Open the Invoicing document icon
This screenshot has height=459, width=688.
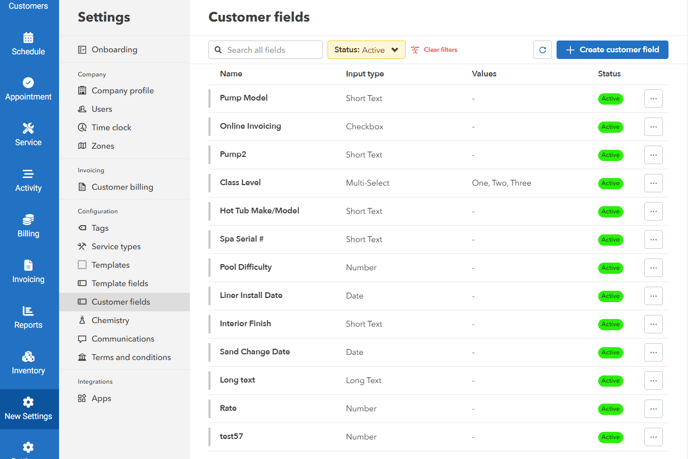(x=28, y=266)
